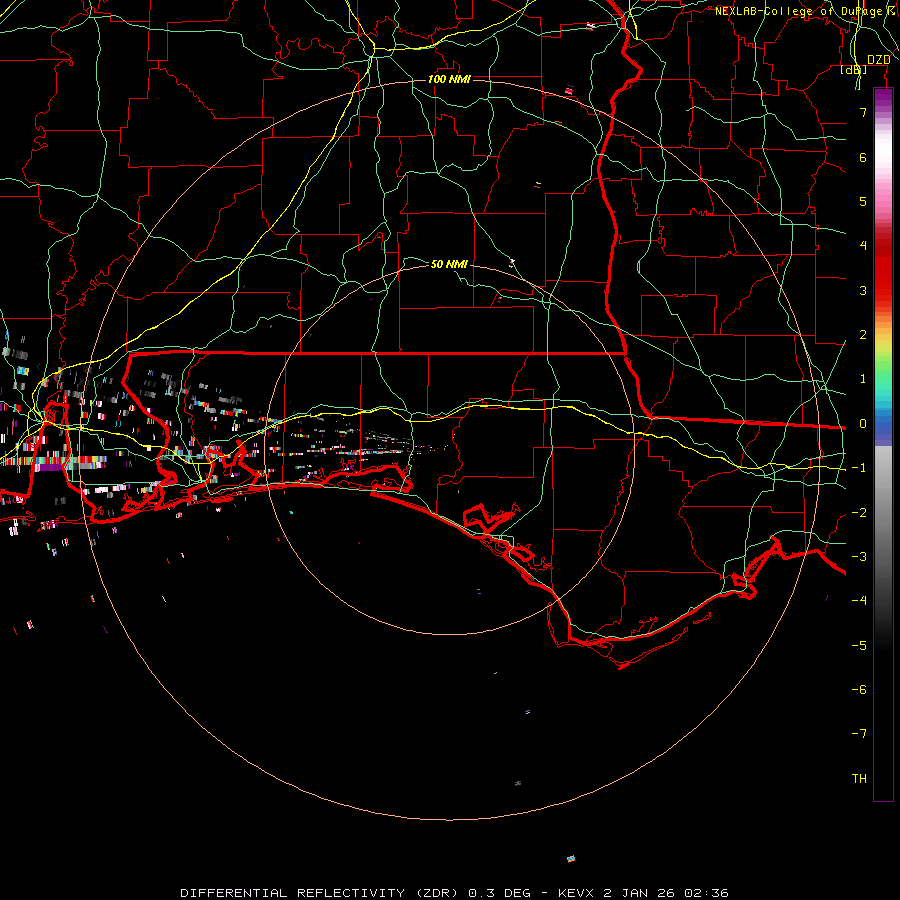900x900 pixels.
Task: Click the "-1" value on color scale
Action: tap(859, 468)
